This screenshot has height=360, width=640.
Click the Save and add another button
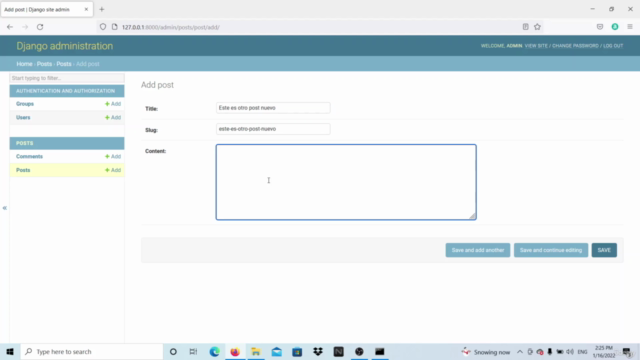(478, 250)
